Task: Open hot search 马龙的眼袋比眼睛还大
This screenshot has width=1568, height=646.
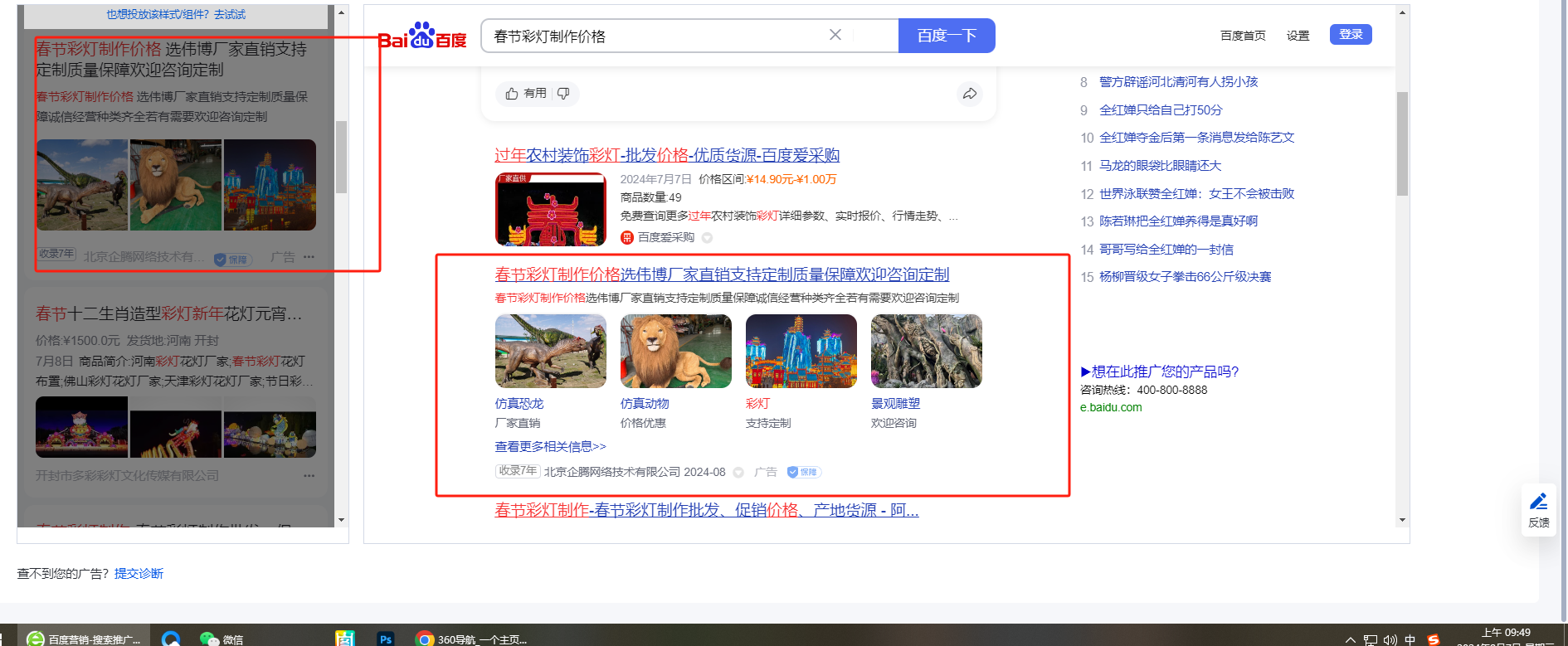Action: click(1160, 166)
